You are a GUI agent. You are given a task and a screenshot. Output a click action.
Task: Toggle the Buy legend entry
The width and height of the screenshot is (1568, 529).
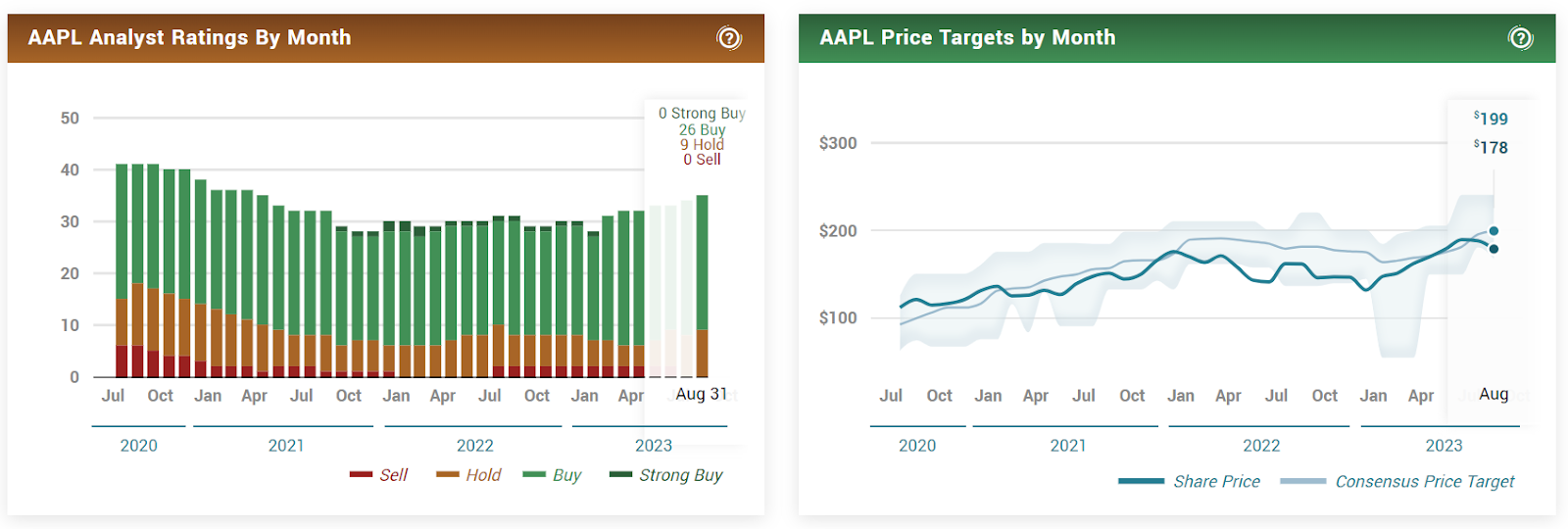coord(552,475)
